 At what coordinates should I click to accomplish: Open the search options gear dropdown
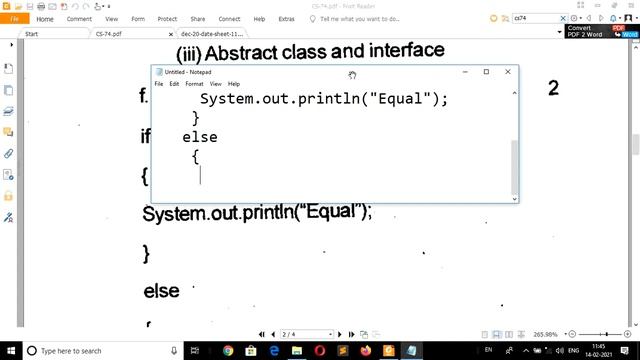point(576,18)
